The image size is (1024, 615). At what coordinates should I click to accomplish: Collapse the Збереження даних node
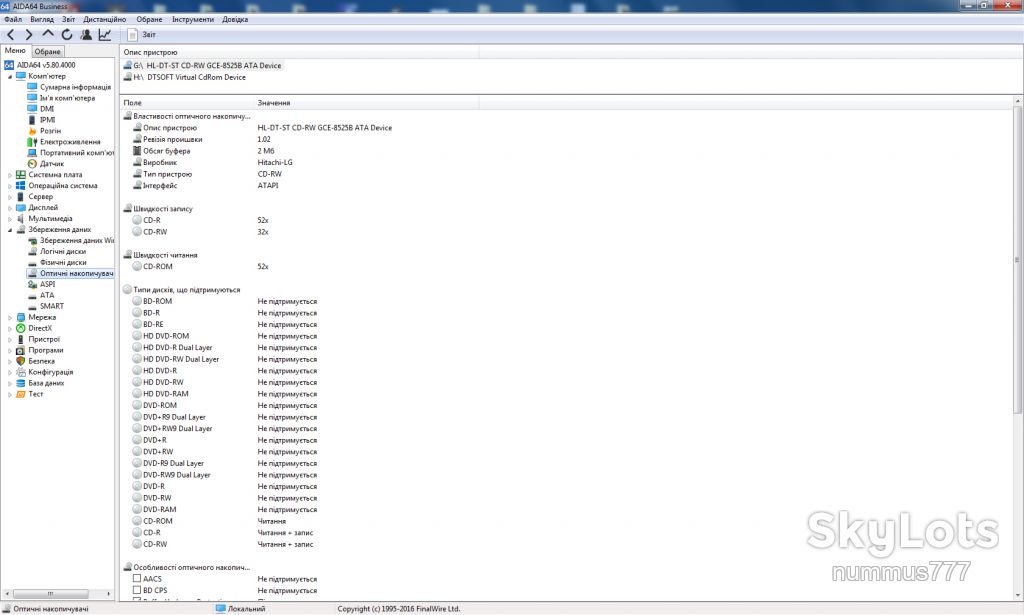(10, 230)
